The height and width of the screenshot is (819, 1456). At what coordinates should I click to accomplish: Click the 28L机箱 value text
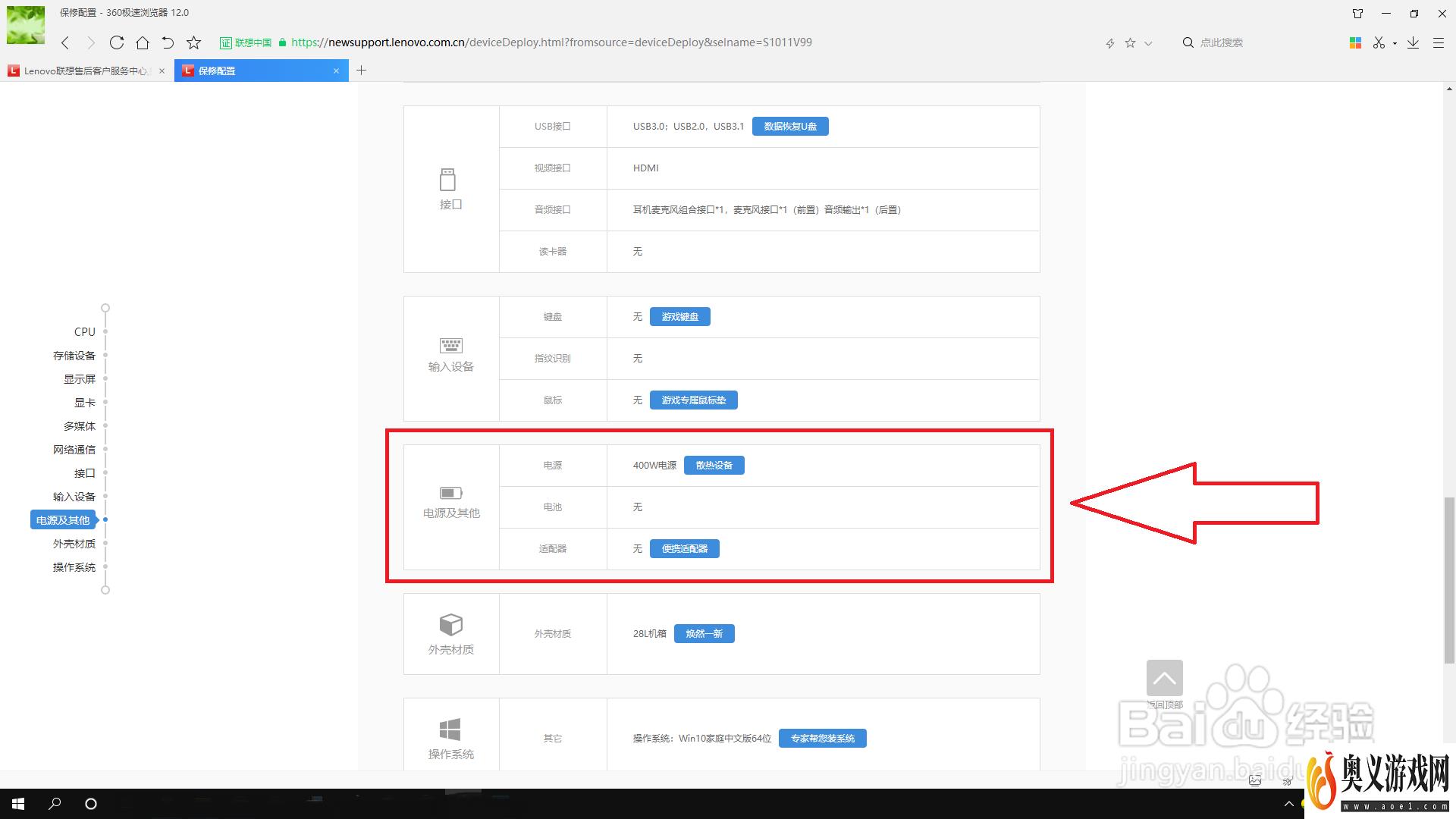click(x=650, y=634)
